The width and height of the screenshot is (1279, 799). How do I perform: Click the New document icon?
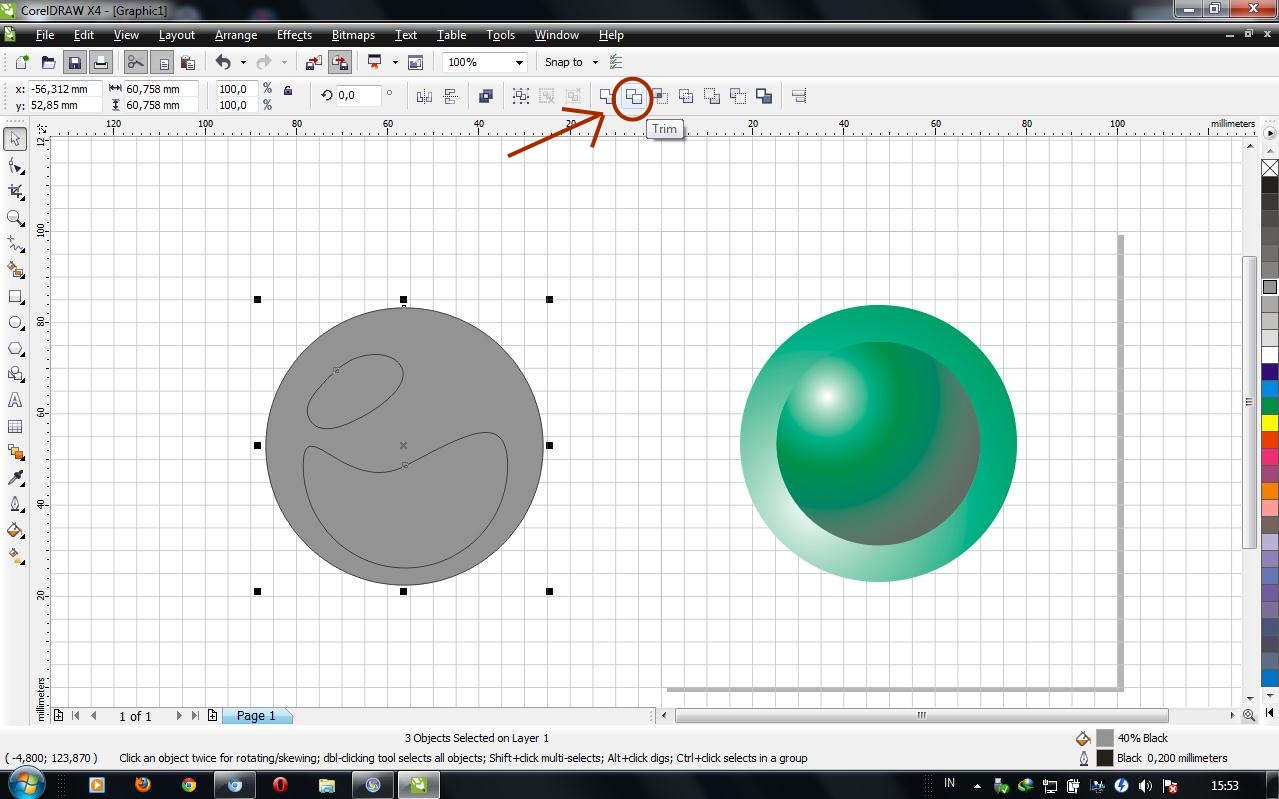22,62
